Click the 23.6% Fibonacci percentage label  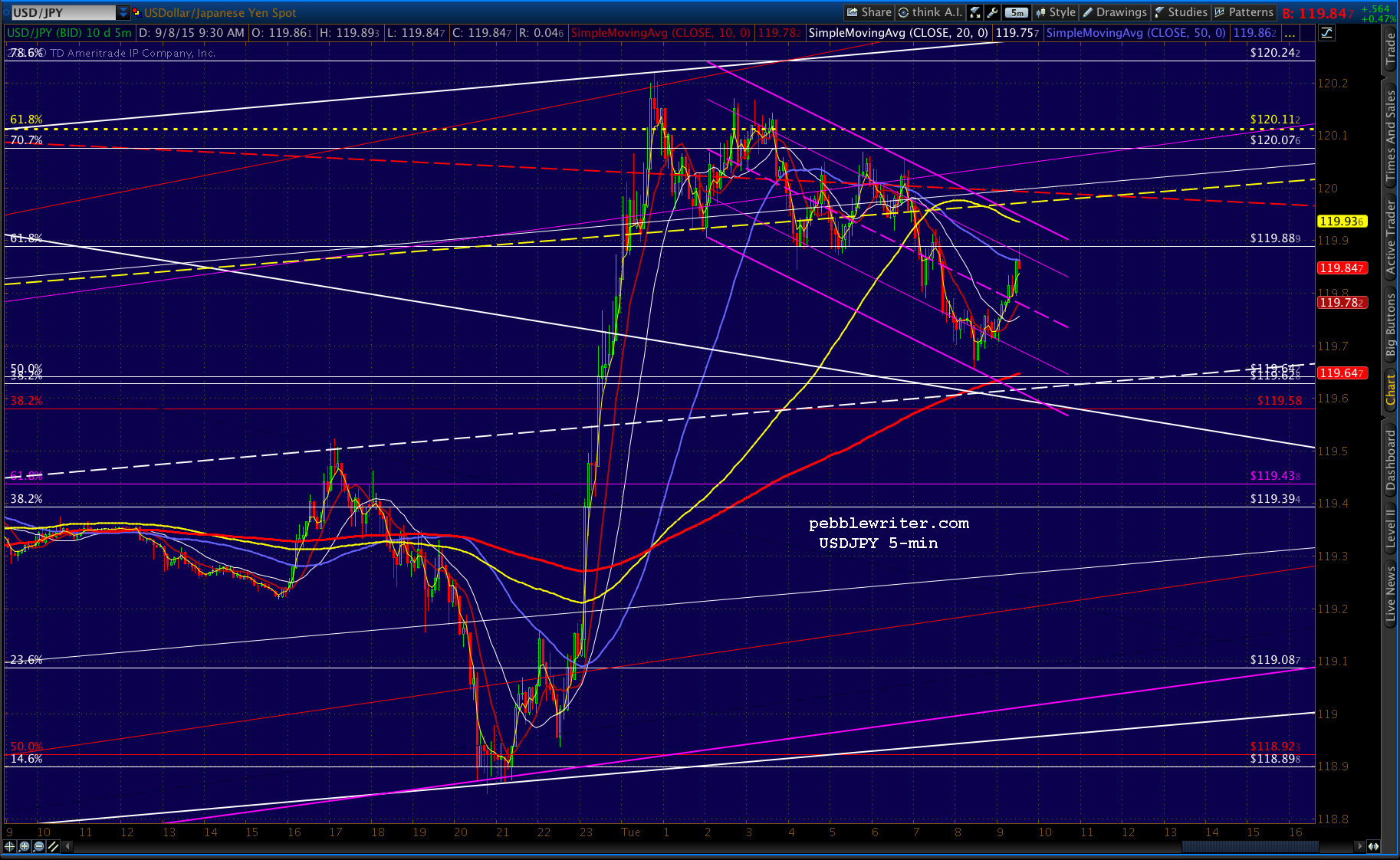click(27, 660)
